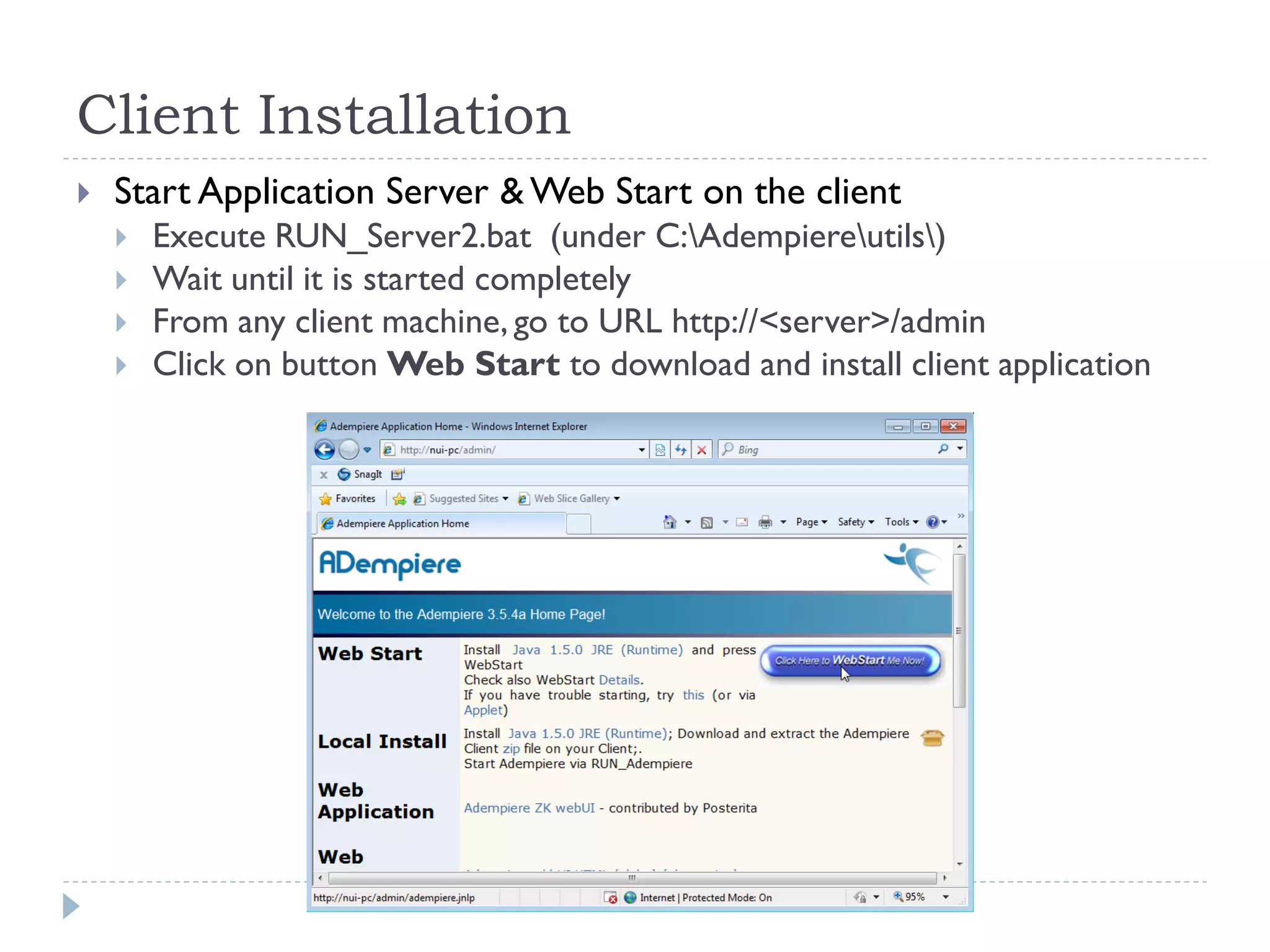The image size is (1270, 952).
Task: Open the Tools menu
Action: pos(901,522)
